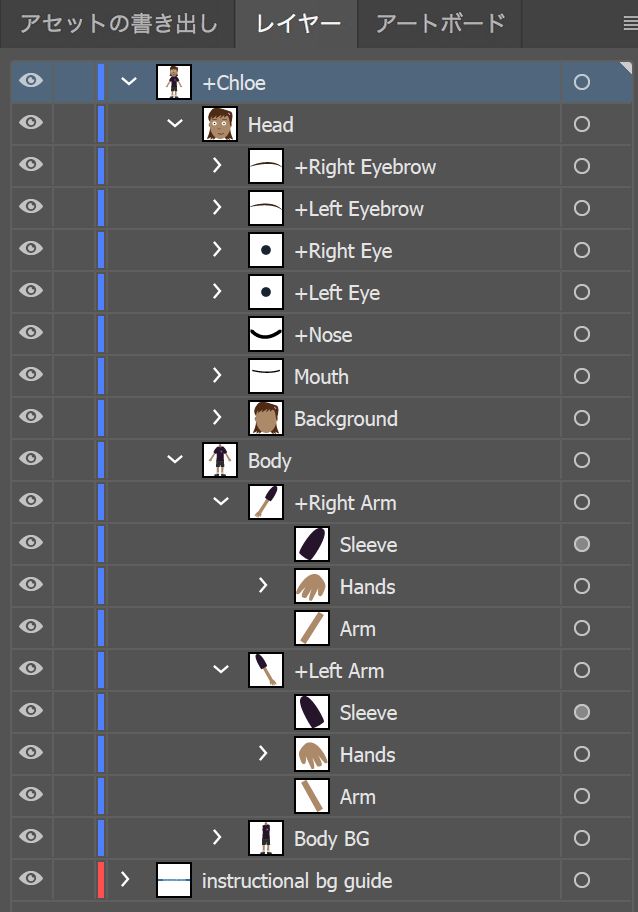Click the red layer color bar on instructional bg guide
Screen dimensions: 638x912
click(x=100, y=880)
